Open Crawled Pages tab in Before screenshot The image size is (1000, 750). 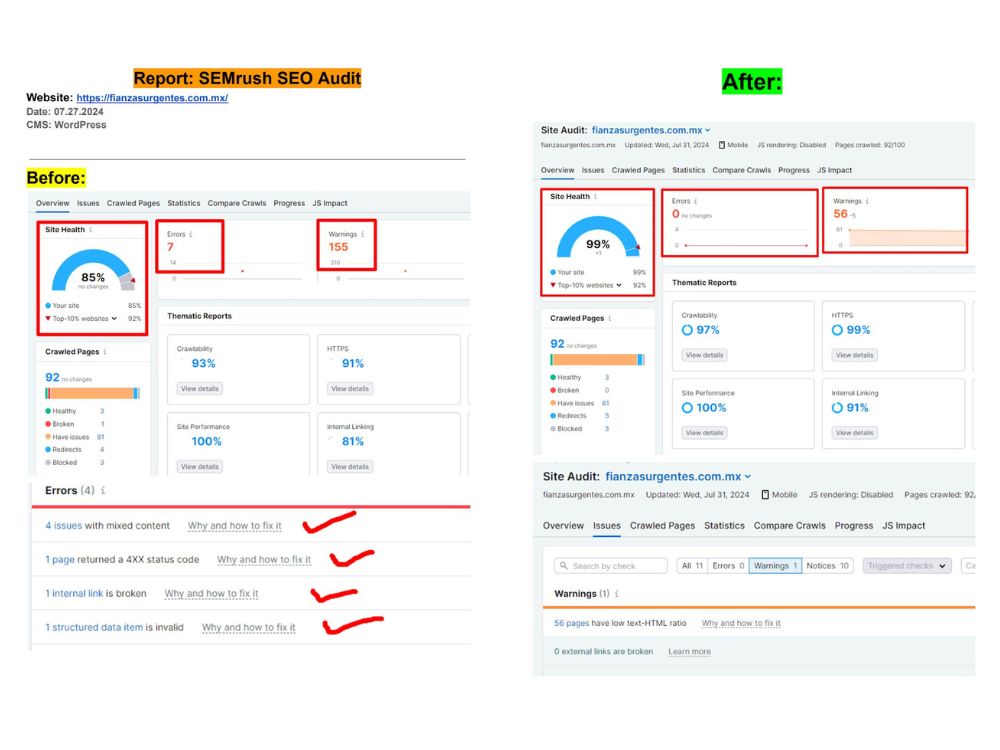[133, 203]
